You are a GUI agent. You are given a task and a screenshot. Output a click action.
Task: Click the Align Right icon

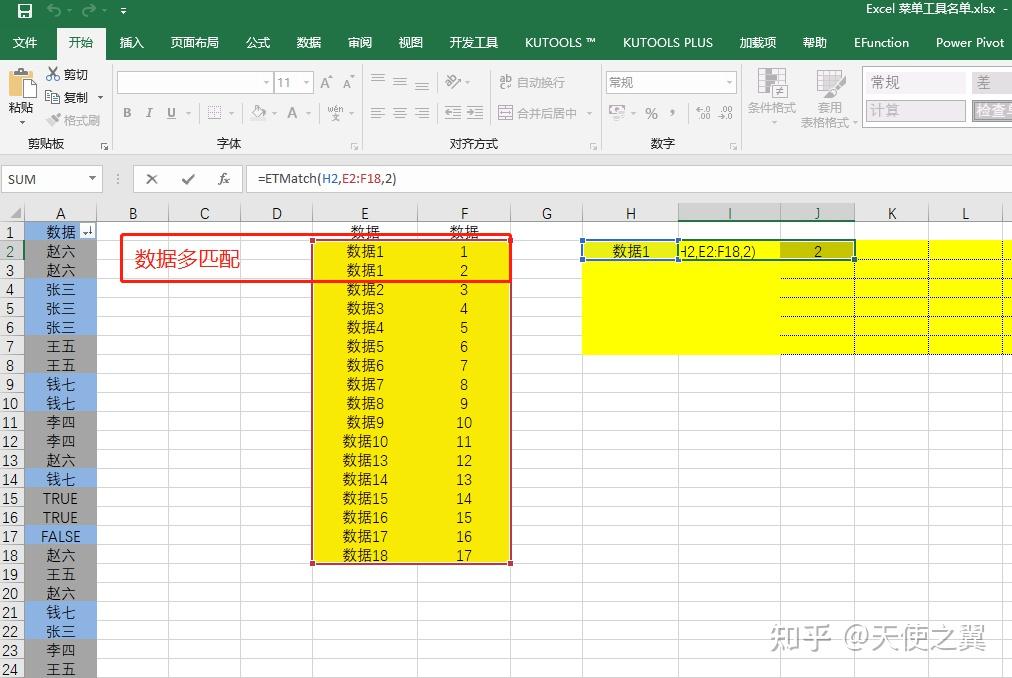422,113
